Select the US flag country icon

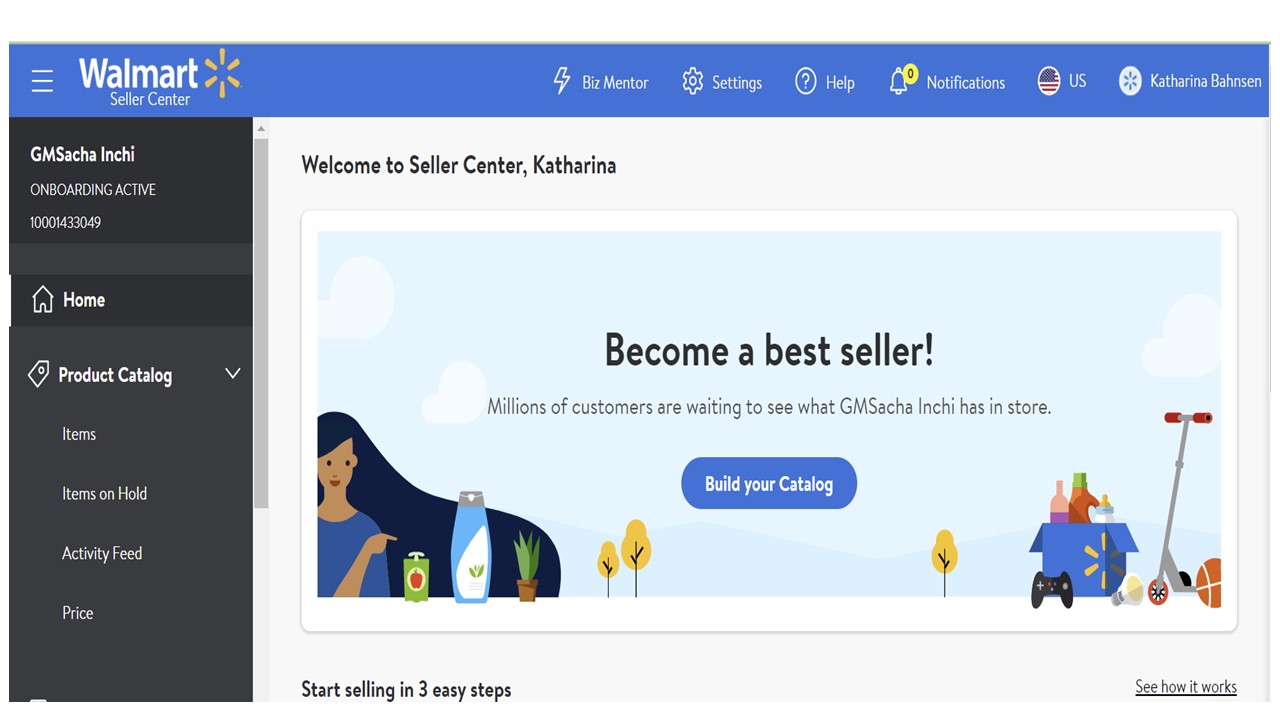[x=1048, y=81]
